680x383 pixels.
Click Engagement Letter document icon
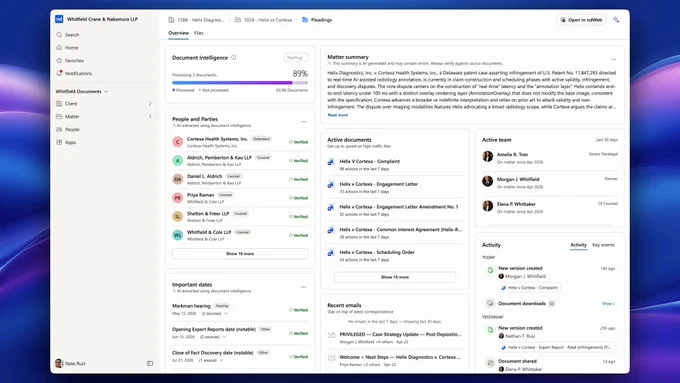(x=330, y=184)
